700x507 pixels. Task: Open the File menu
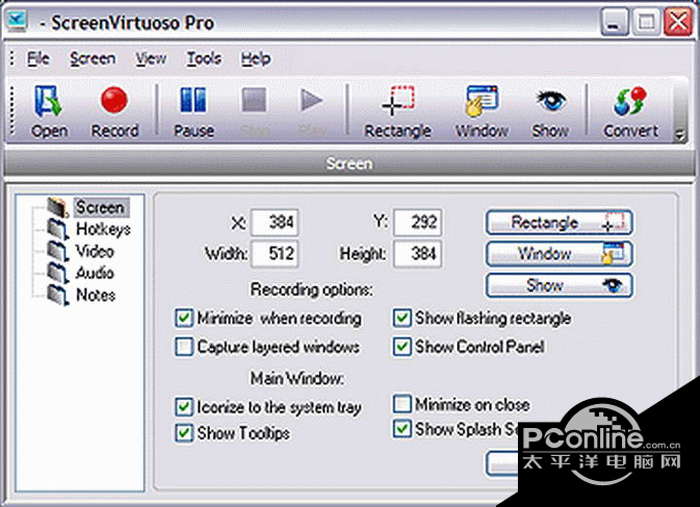click(38, 58)
